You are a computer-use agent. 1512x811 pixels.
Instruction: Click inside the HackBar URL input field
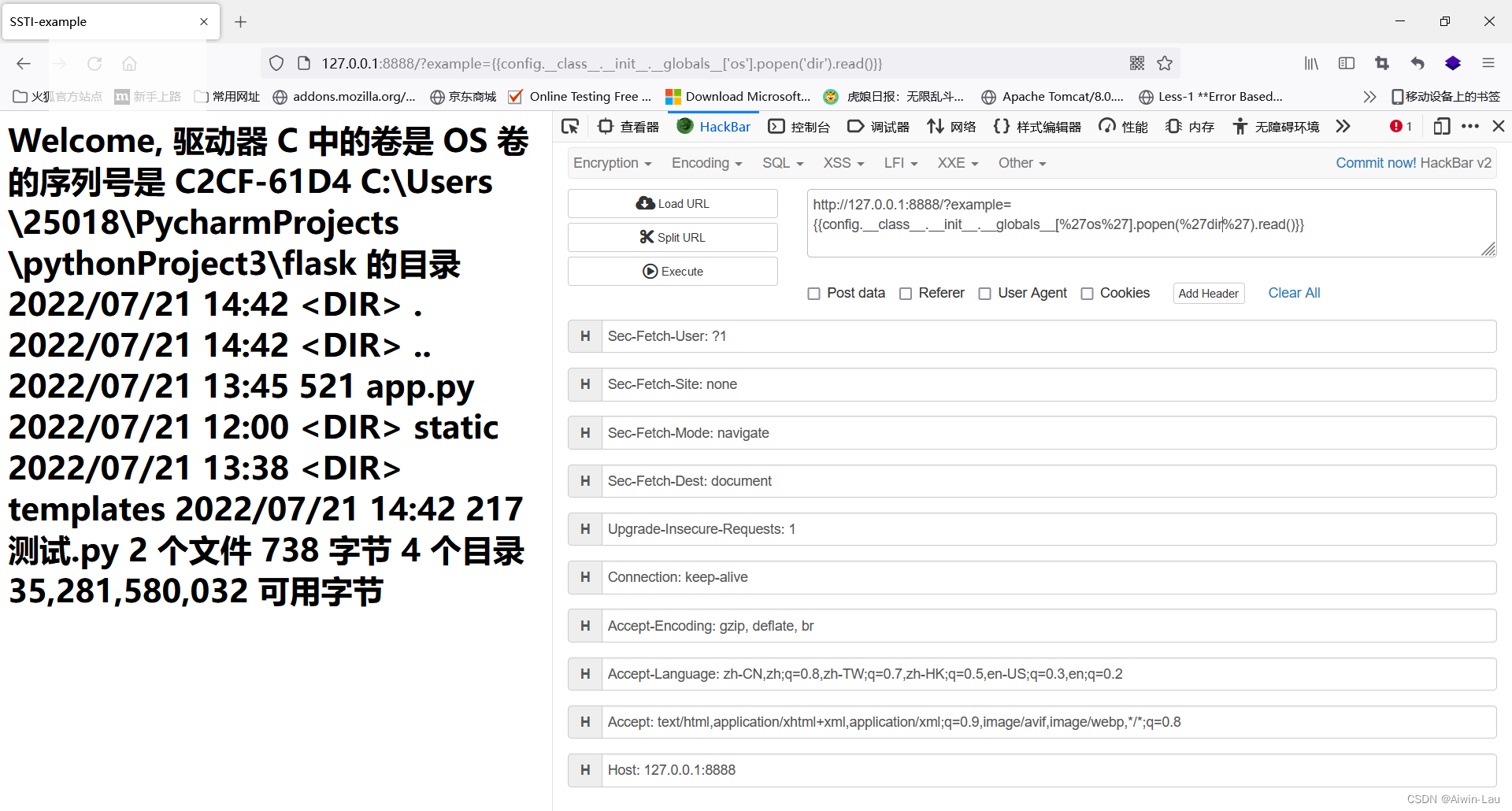(x=1150, y=223)
